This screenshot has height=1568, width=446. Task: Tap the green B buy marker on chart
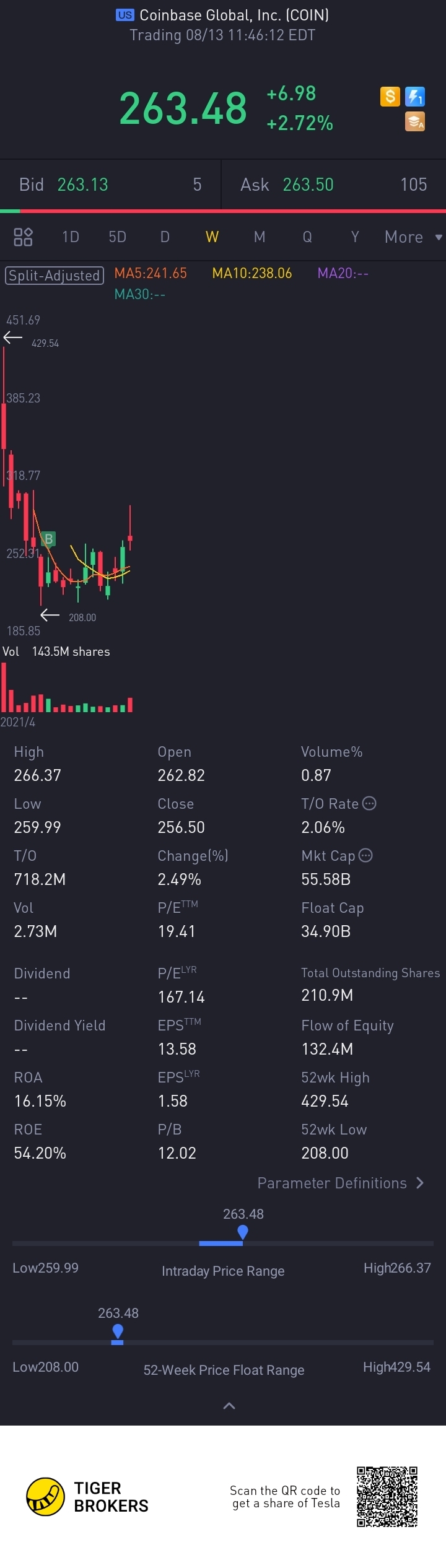pos(48,539)
